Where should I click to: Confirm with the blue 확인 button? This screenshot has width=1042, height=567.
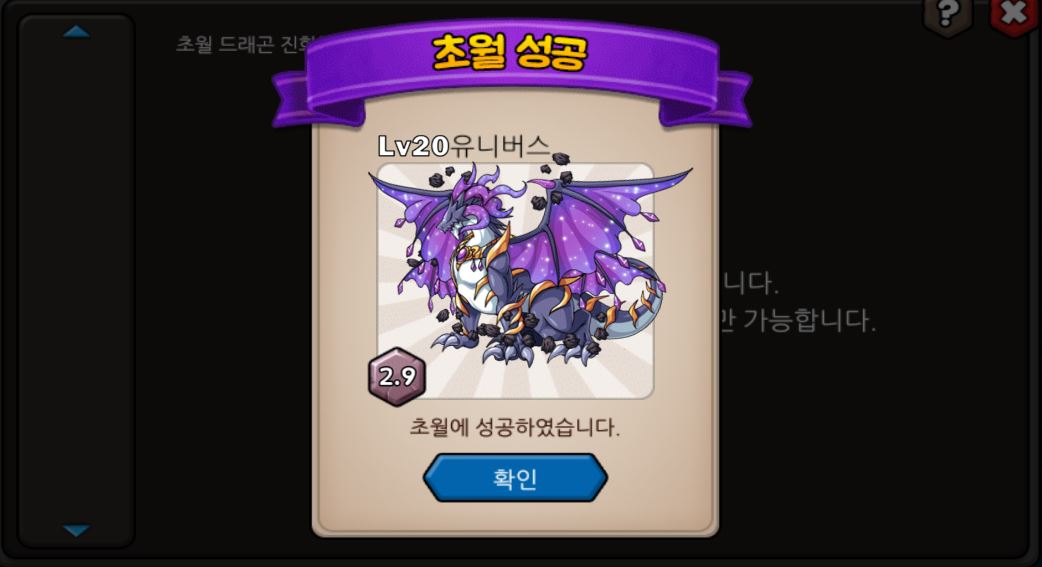coord(515,478)
